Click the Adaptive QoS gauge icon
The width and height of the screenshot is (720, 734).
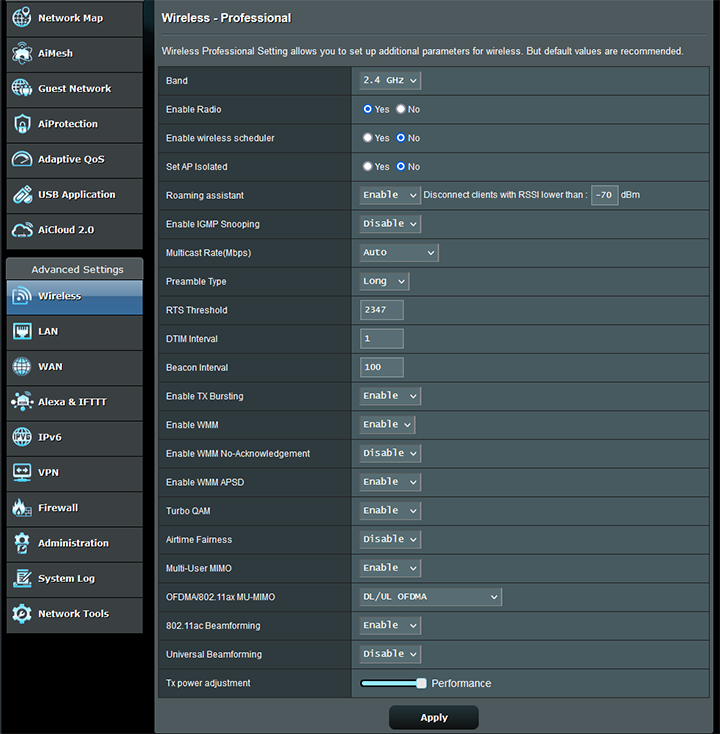click(x=22, y=159)
